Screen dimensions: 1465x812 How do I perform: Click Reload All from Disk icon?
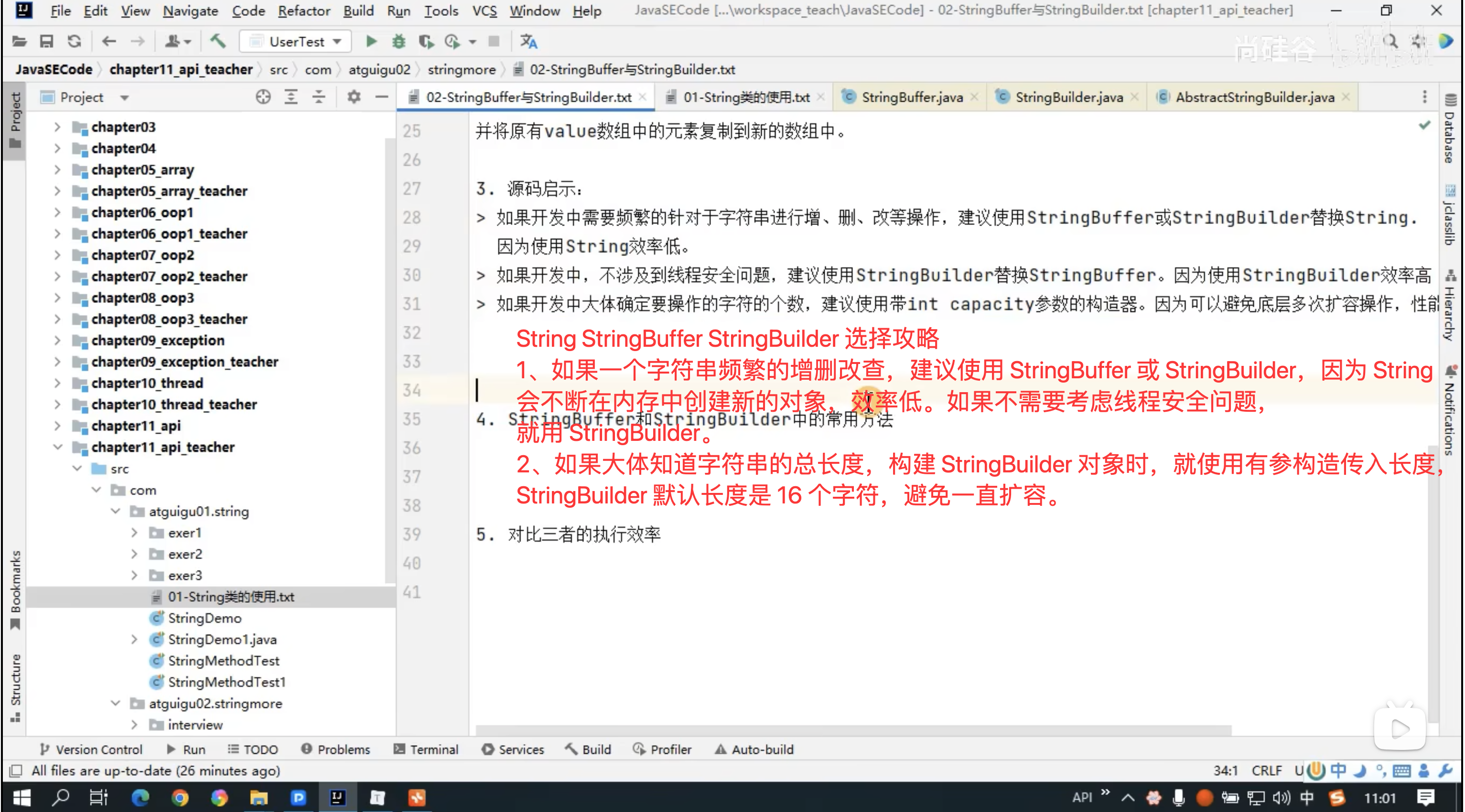(74, 41)
